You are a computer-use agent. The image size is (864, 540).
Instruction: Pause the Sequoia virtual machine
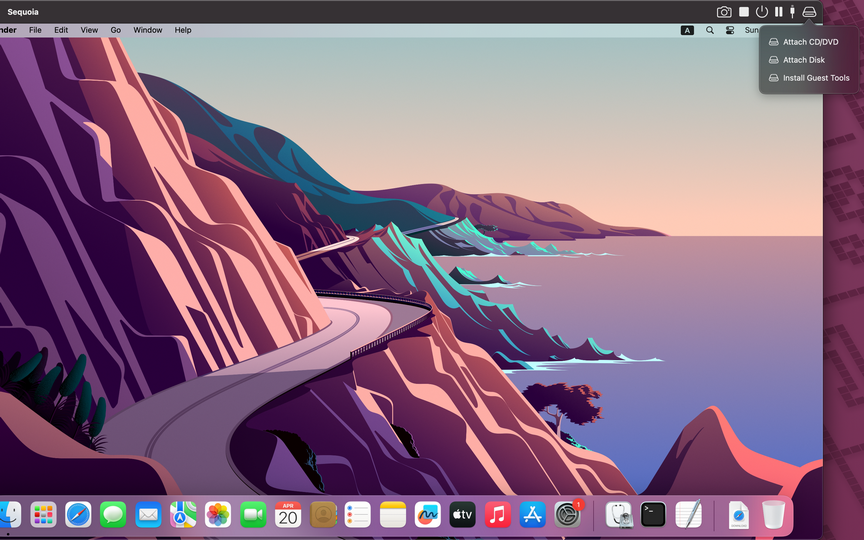click(x=779, y=12)
